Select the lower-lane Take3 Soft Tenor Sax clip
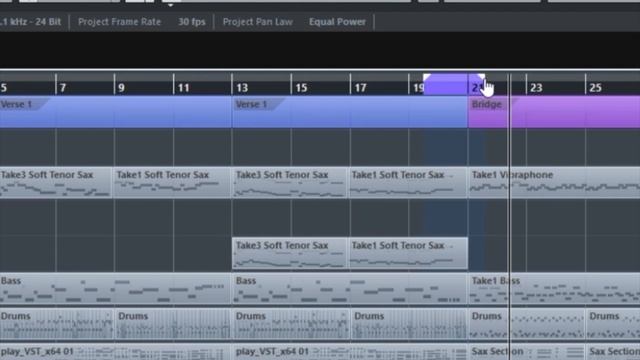The image size is (640, 360). [x=290, y=253]
